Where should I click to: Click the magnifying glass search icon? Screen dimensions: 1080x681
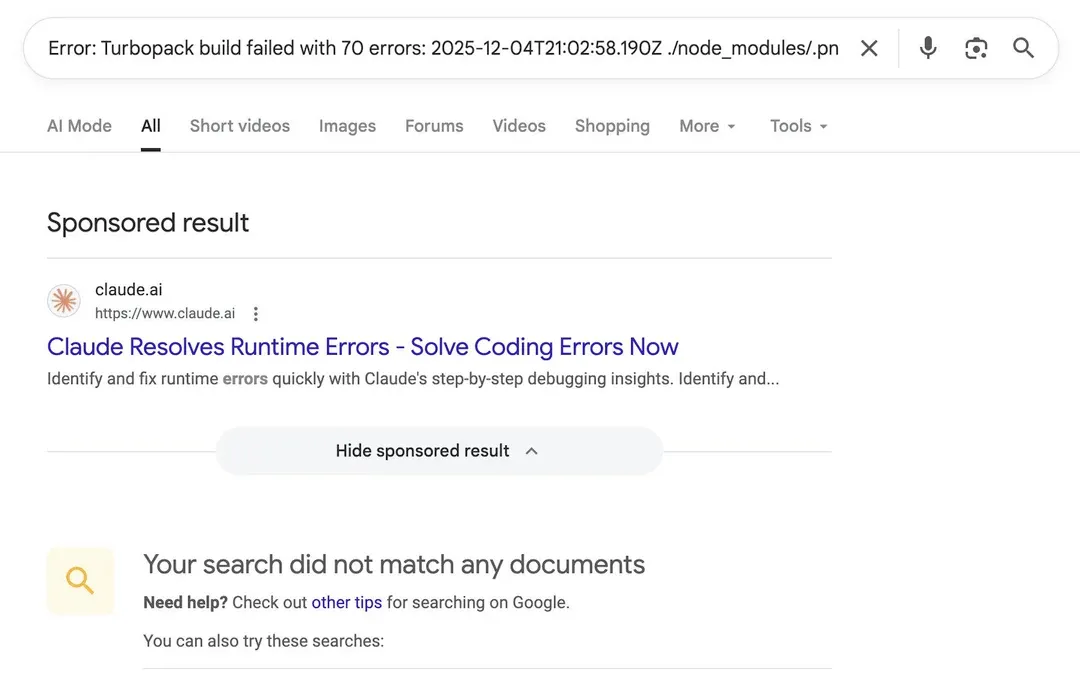click(x=1023, y=47)
